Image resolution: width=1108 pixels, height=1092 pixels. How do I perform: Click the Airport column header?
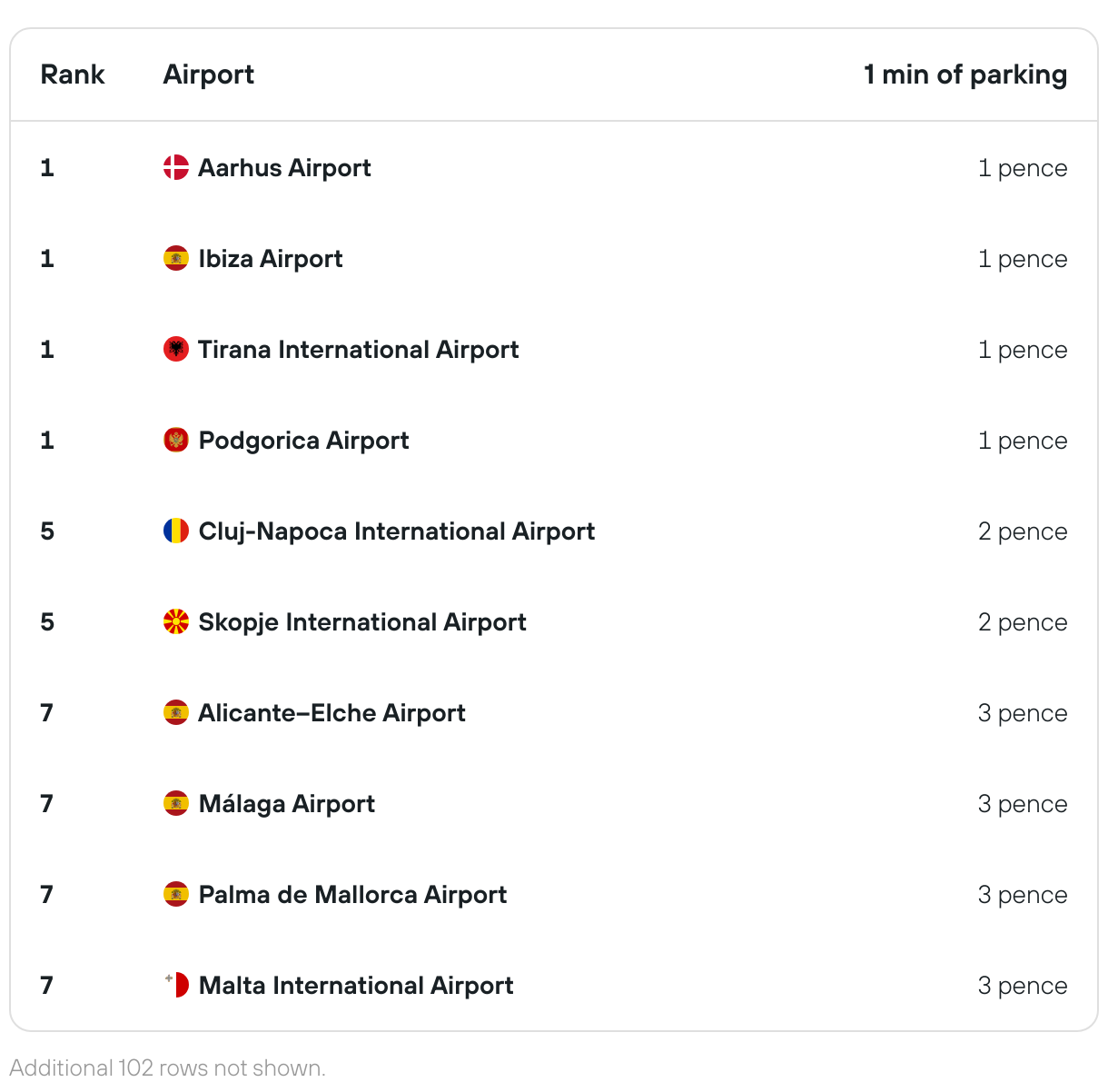208,74
